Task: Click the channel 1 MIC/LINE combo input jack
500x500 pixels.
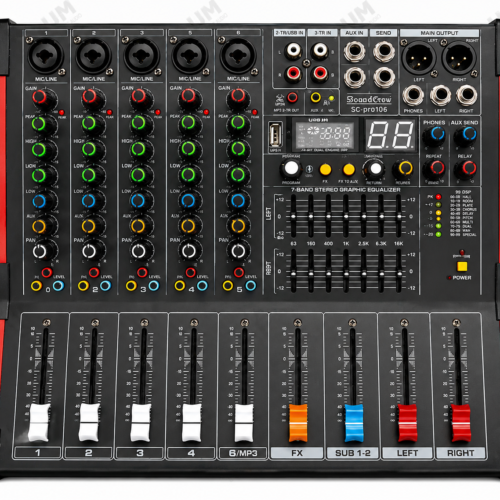Action: pyautogui.click(x=46, y=56)
